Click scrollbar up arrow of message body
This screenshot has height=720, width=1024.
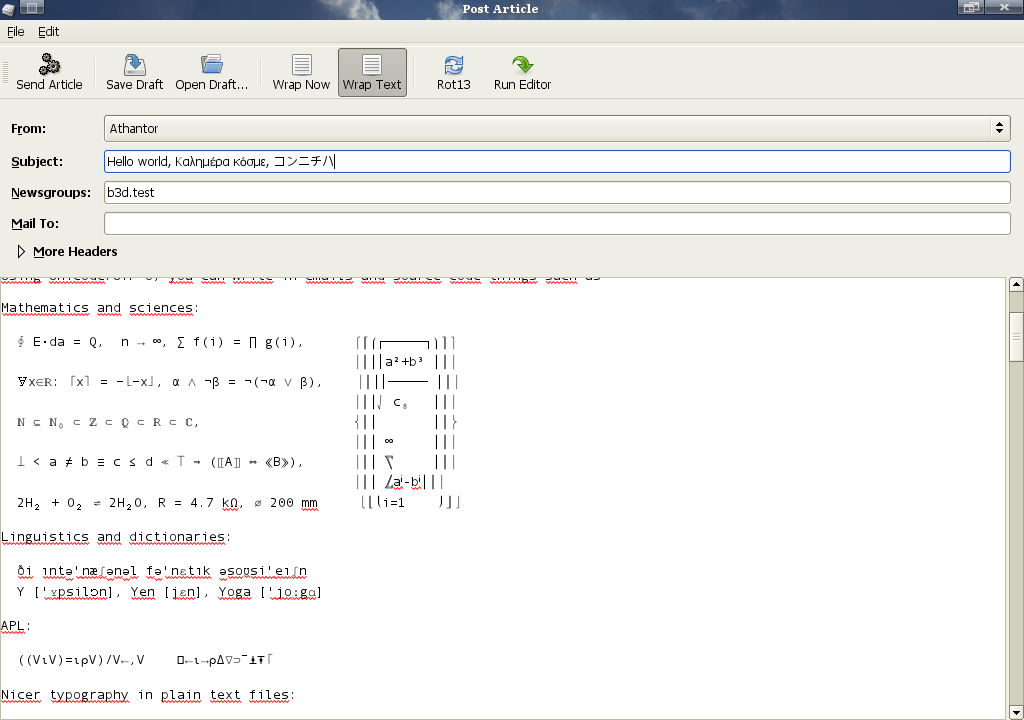(x=1016, y=284)
